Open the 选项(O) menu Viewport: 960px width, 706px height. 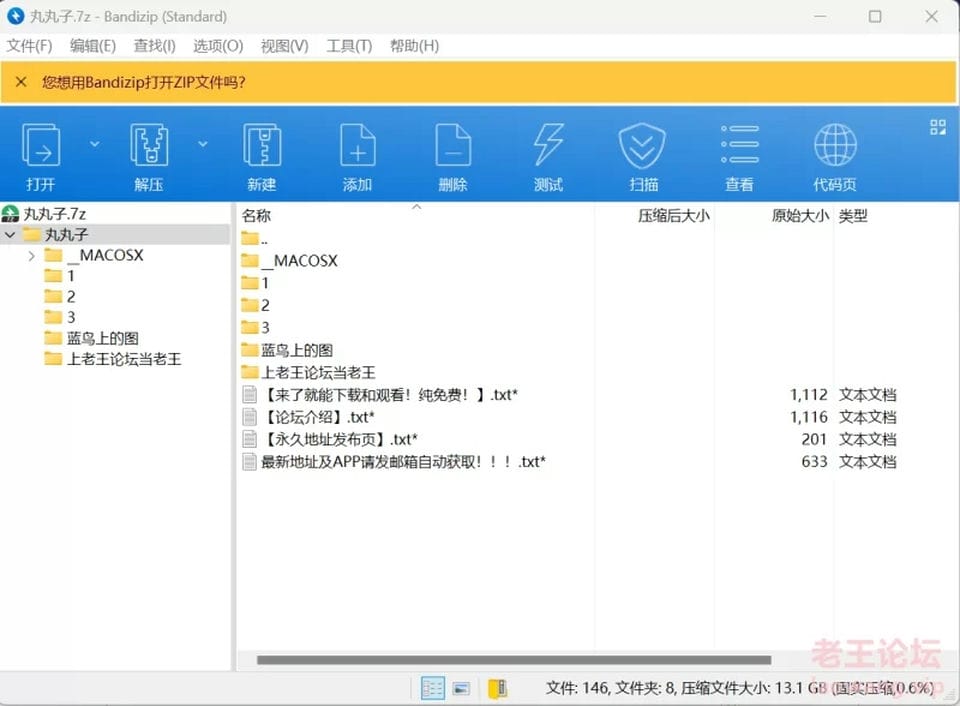tap(218, 46)
